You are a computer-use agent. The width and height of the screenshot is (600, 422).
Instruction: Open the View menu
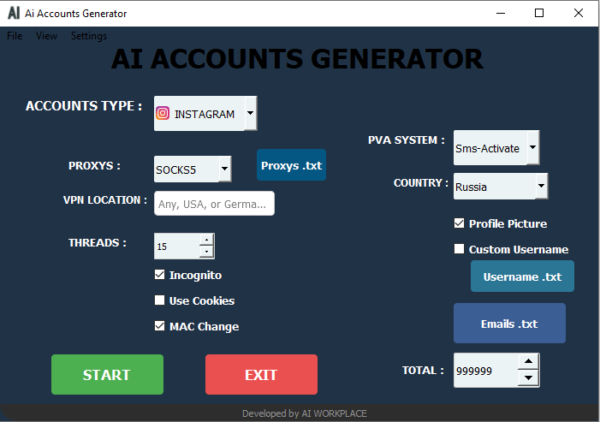point(46,36)
